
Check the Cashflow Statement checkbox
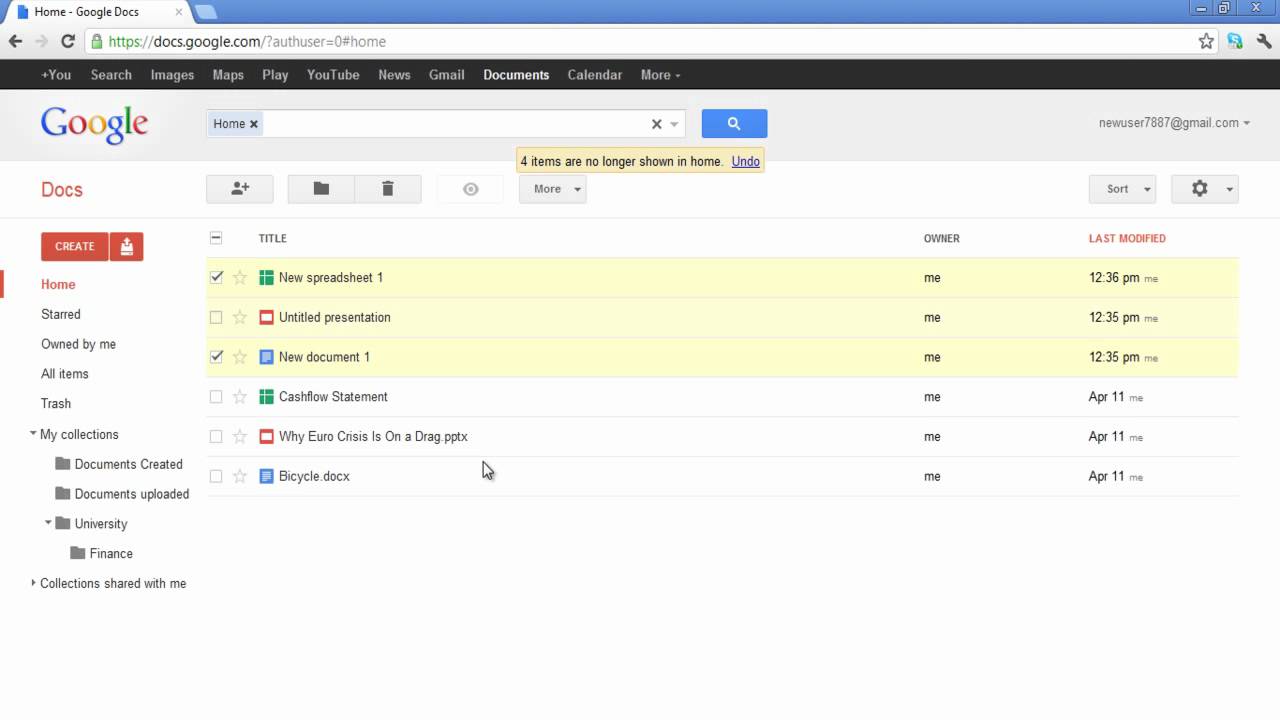[x=216, y=397]
